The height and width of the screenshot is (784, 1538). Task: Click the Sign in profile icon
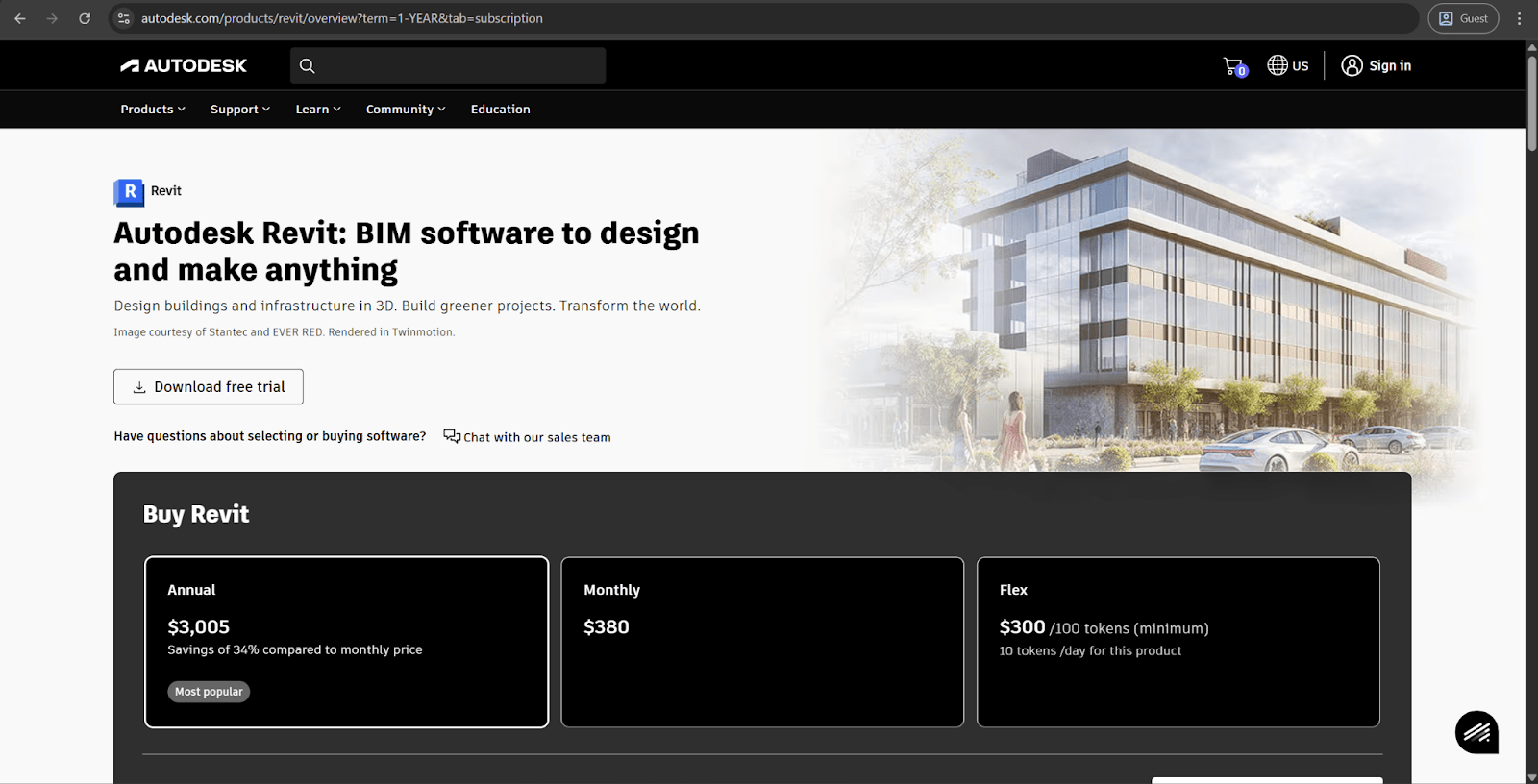pyautogui.click(x=1352, y=65)
